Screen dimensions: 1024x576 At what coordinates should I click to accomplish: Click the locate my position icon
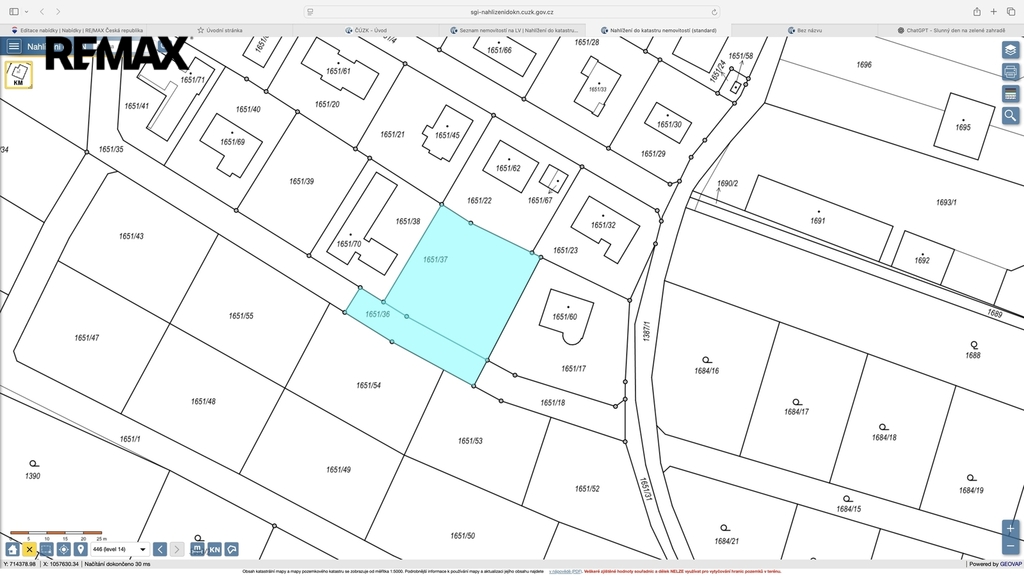click(63, 549)
